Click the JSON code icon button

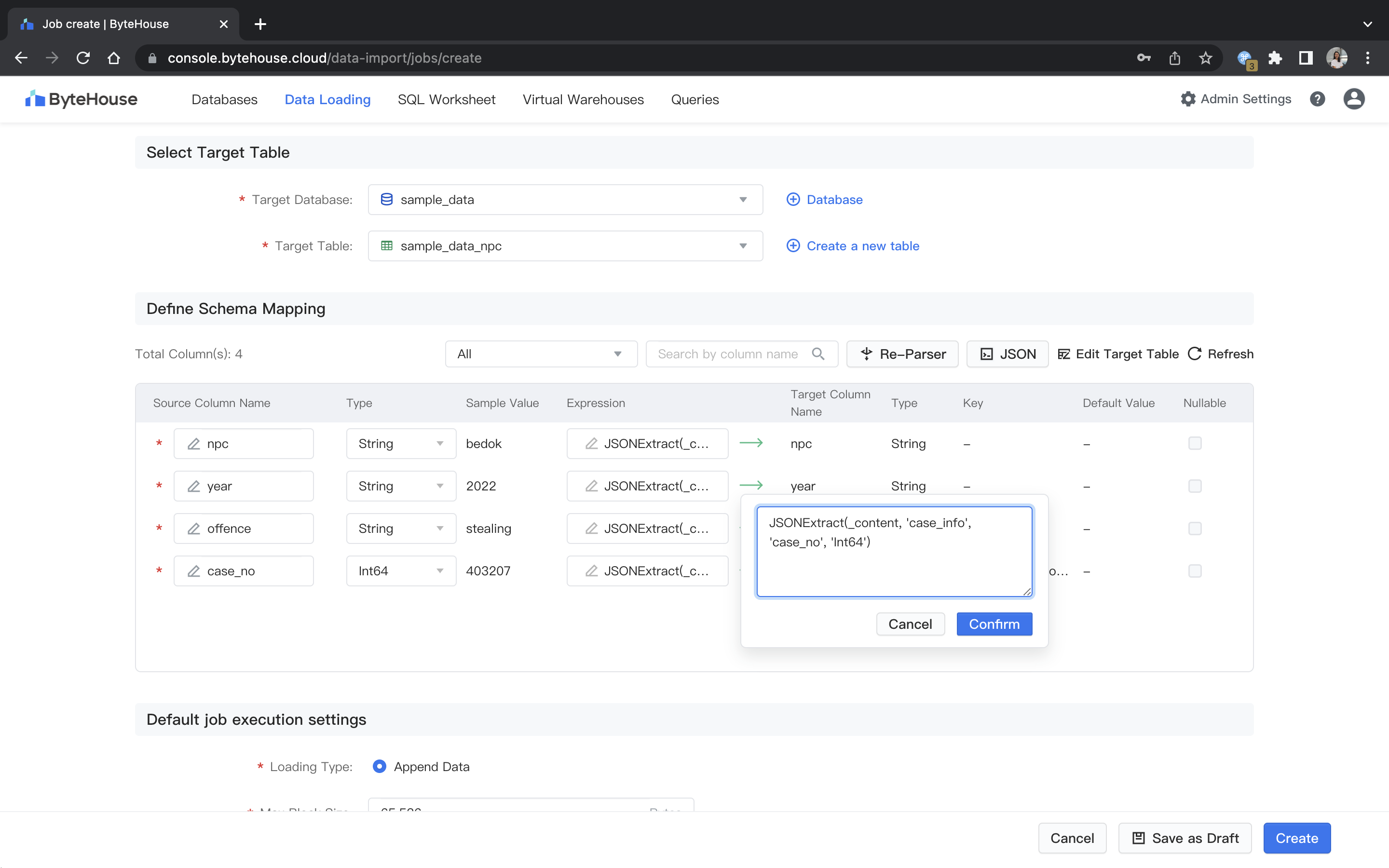(987, 353)
